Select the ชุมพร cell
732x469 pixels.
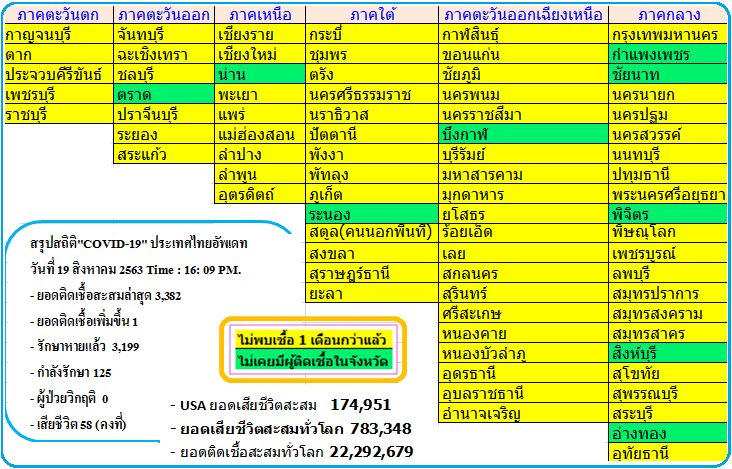(x=372, y=54)
